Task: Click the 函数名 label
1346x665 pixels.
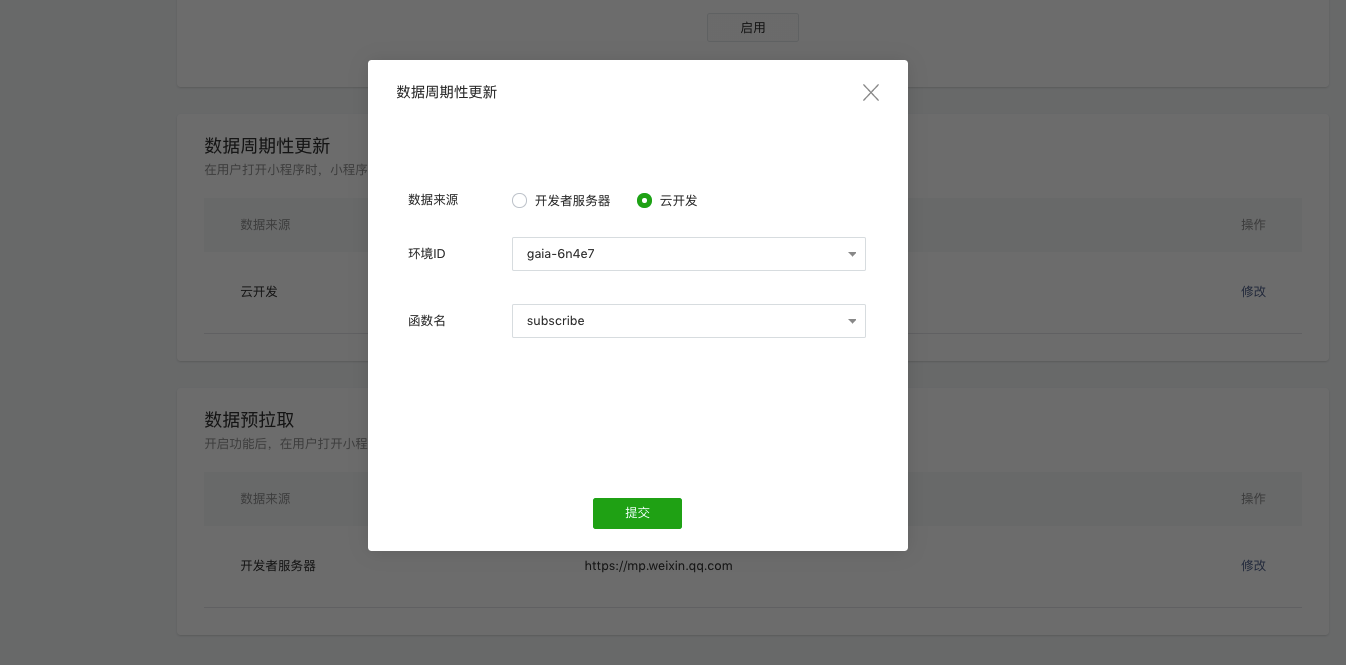Action: coord(427,321)
